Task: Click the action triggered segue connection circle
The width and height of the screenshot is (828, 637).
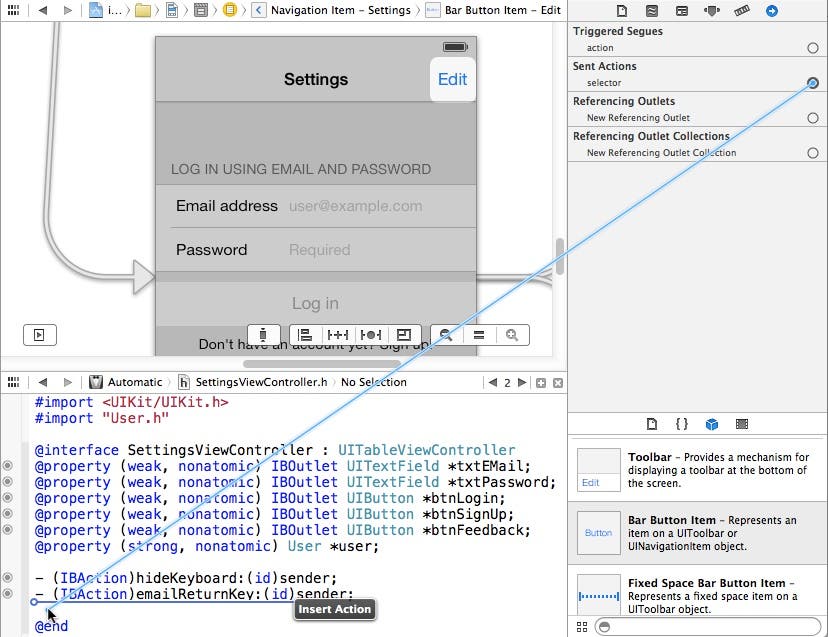Action: 812,48
